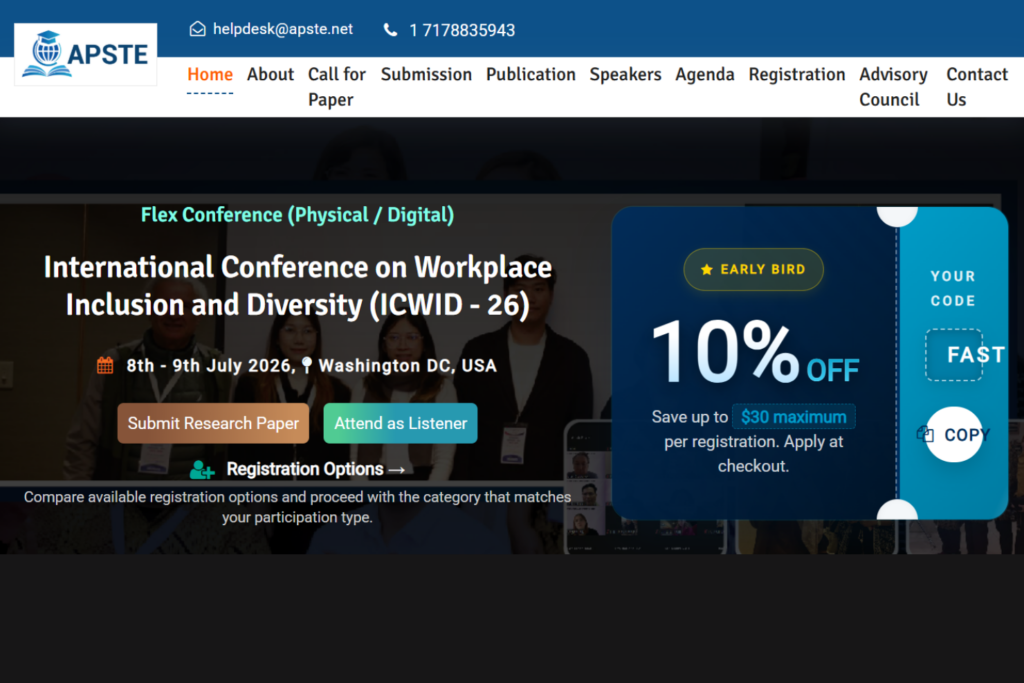Go to Contact Us
The width and height of the screenshot is (1024, 683).
[977, 87]
